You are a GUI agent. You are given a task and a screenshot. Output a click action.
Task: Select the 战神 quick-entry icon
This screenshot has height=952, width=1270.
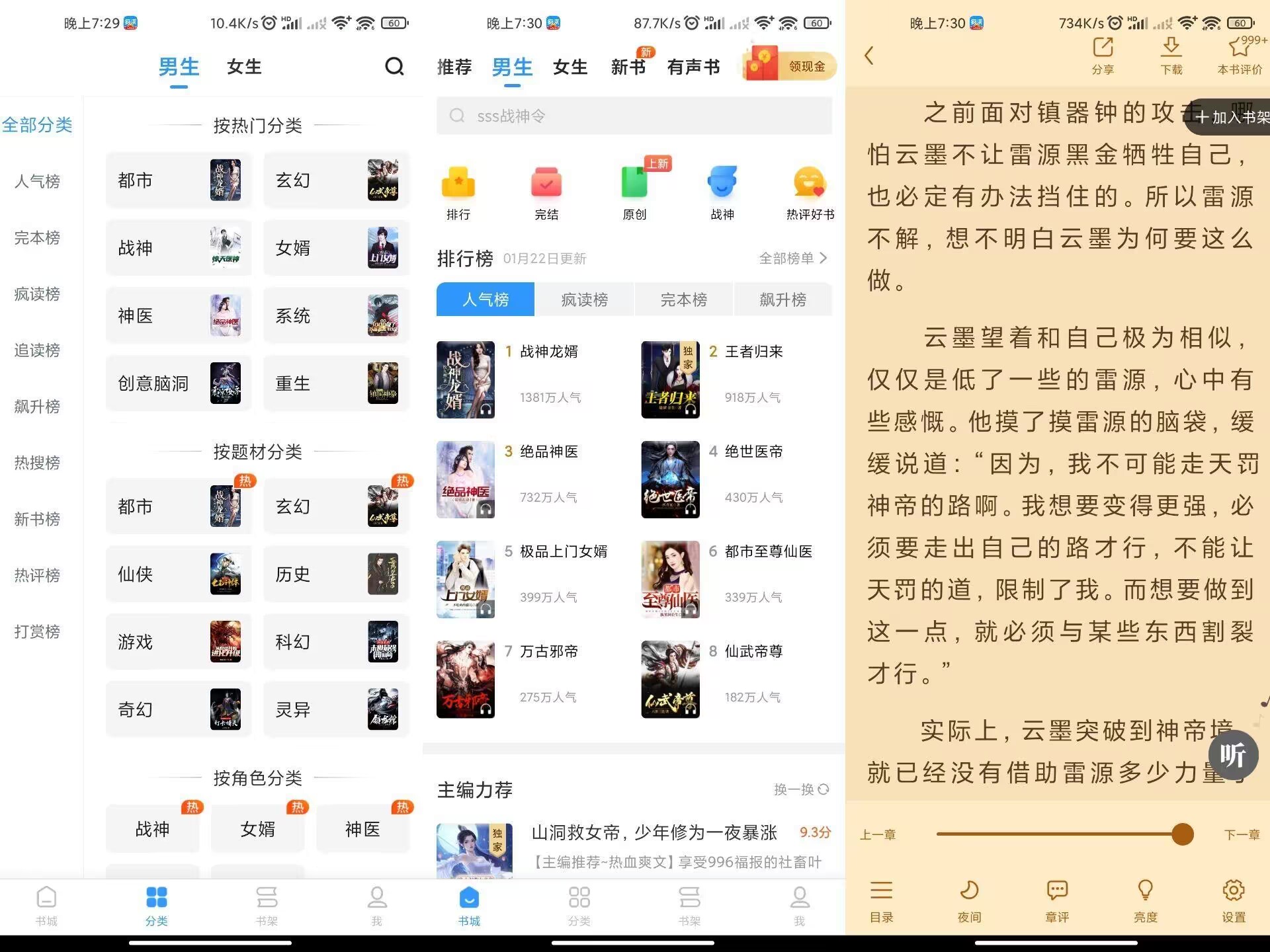click(x=722, y=188)
